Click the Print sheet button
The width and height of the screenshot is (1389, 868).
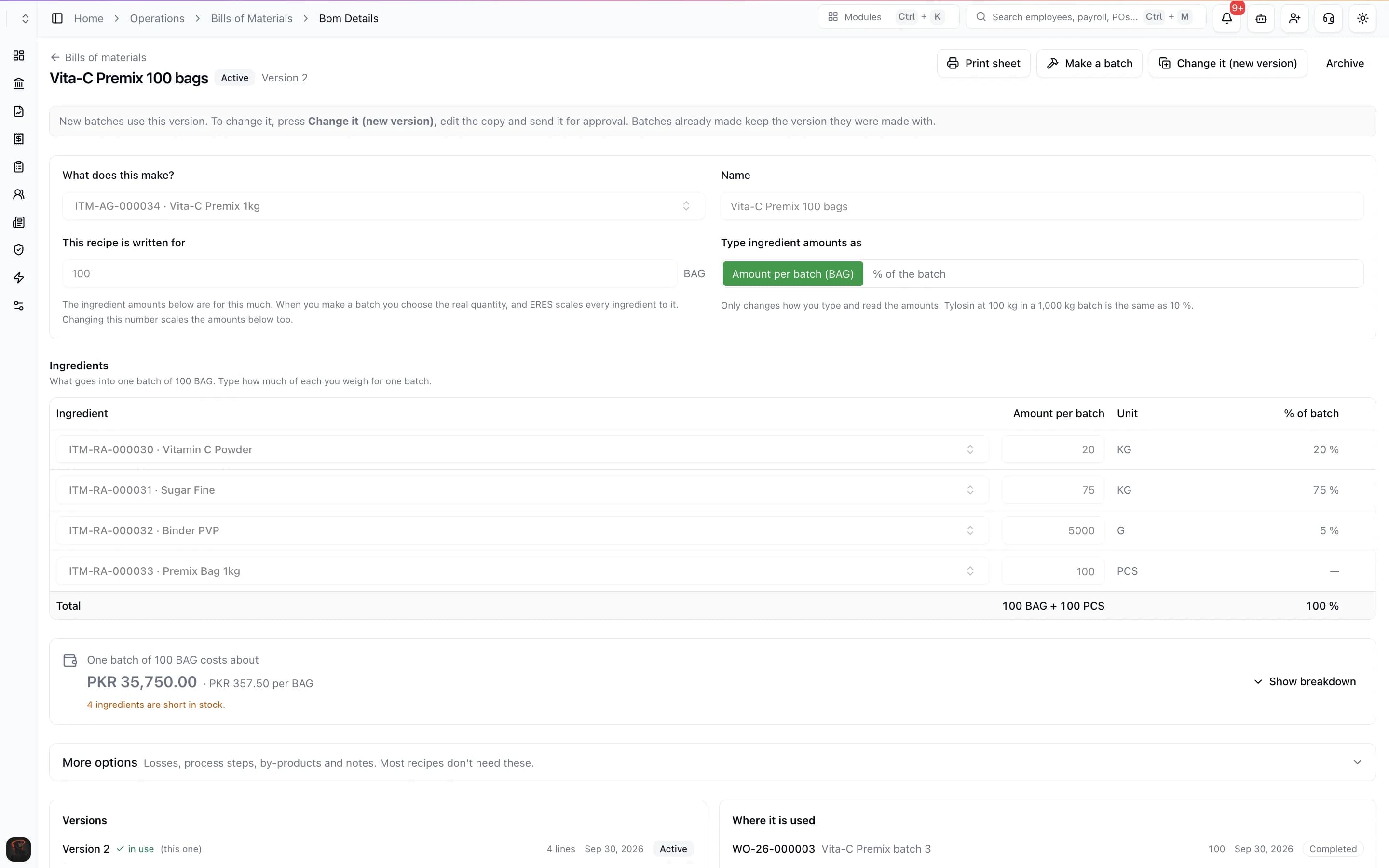click(x=983, y=63)
